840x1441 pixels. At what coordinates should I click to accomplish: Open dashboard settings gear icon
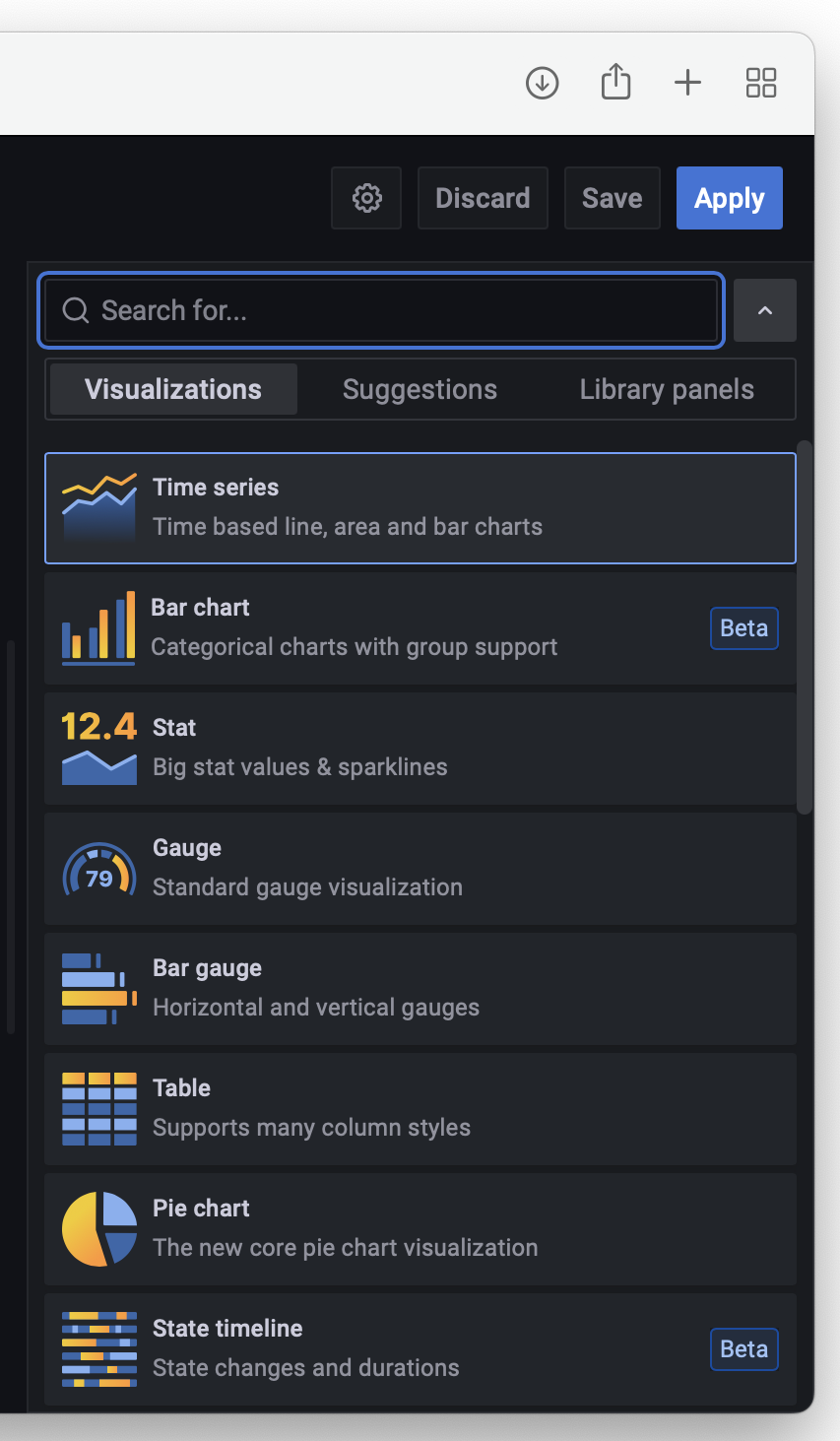click(366, 198)
